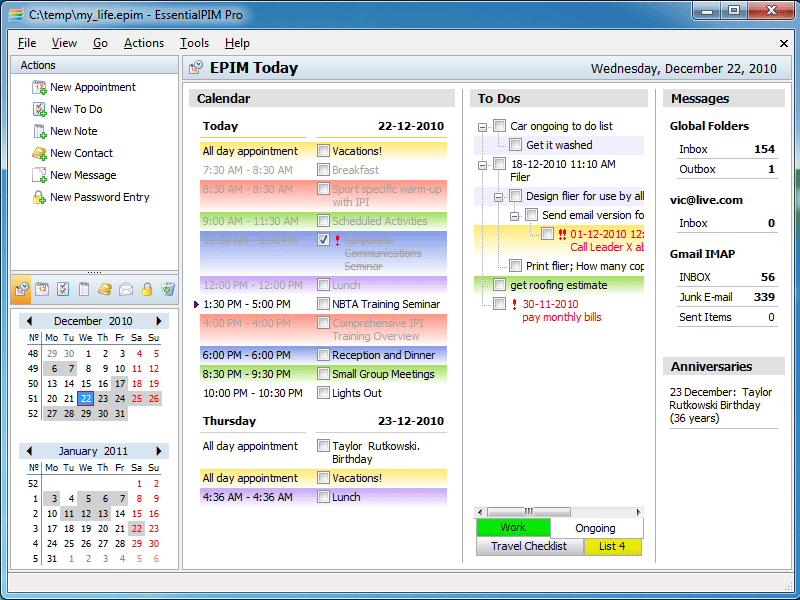Open the Passwords module in the navigation bar
This screenshot has height=600, width=800.
pyautogui.click(x=147, y=289)
